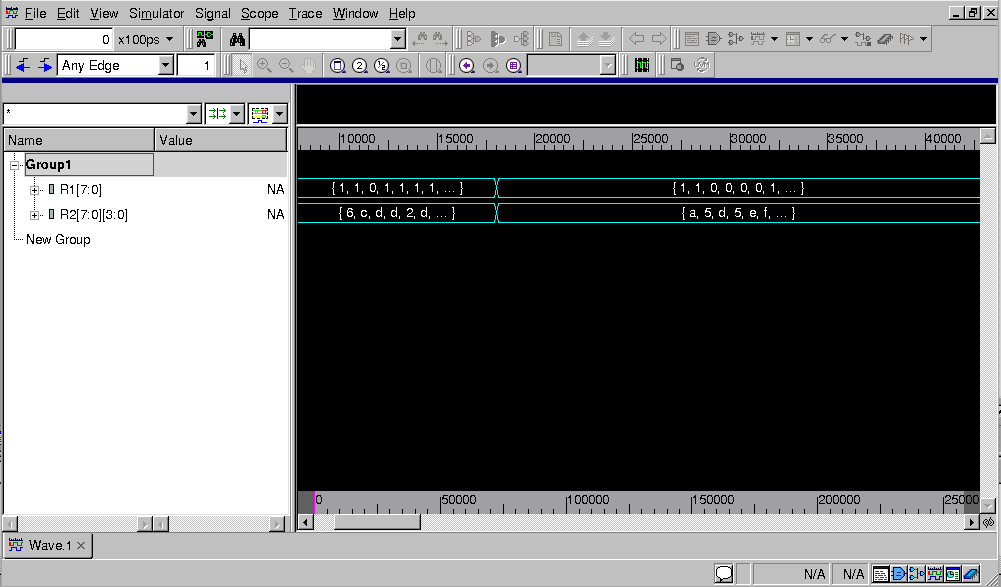Image resolution: width=1001 pixels, height=587 pixels.
Task: Click the zoom in magnifier tool
Action: click(264, 65)
